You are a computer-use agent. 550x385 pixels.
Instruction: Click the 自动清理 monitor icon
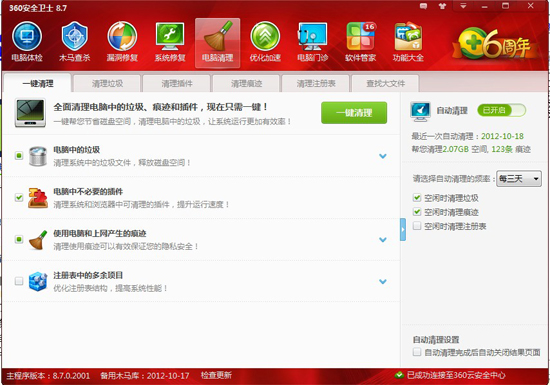tap(420, 112)
